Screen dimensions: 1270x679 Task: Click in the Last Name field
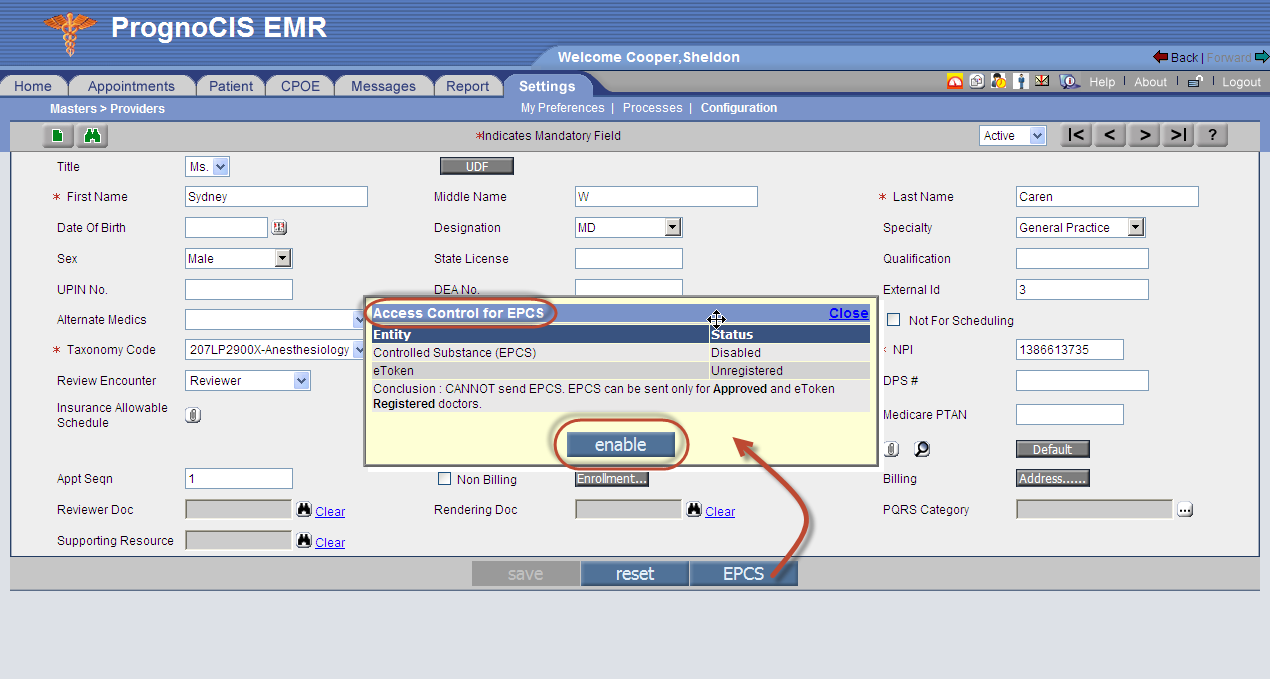(x=1107, y=197)
